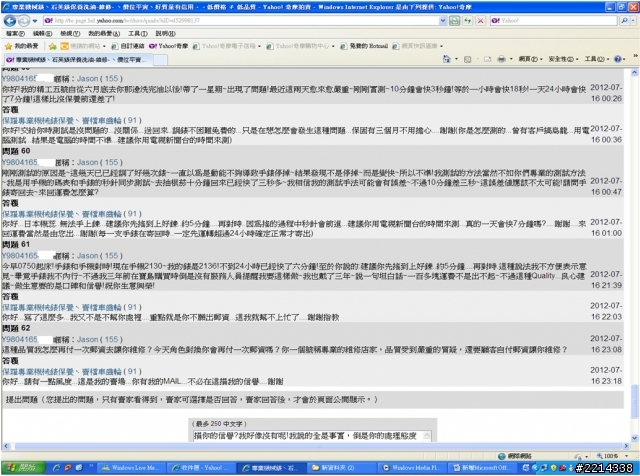Open seller link in answer dated 16 23:18
The height and width of the screenshot is (476, 640).
(62, 371)
